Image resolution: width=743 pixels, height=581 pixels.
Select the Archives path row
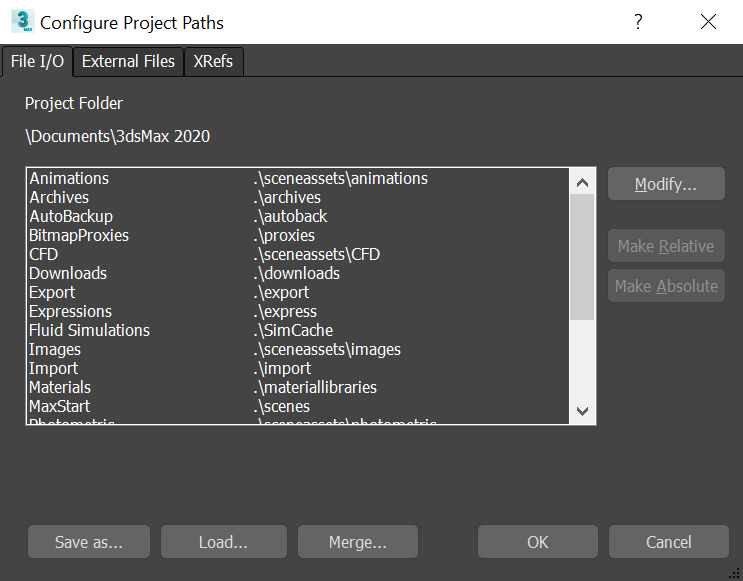click(298, 198)
